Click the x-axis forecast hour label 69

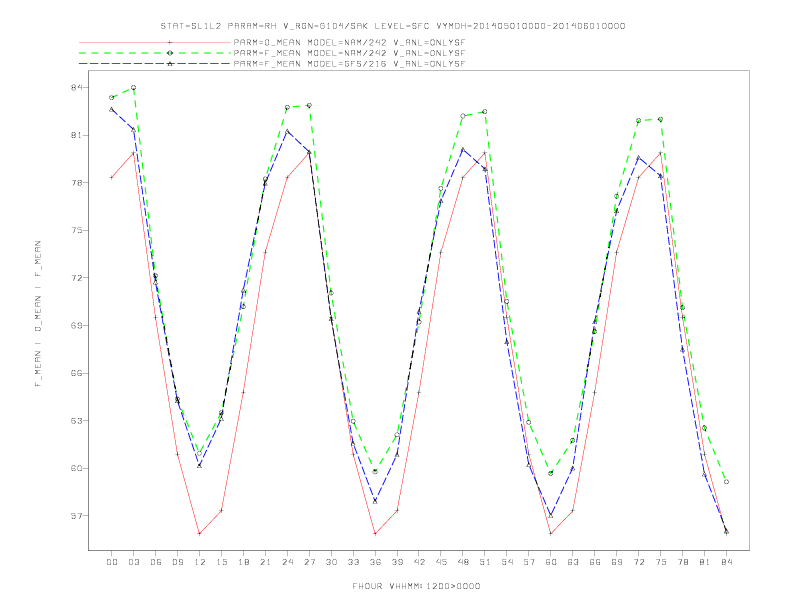pos(617,562)
